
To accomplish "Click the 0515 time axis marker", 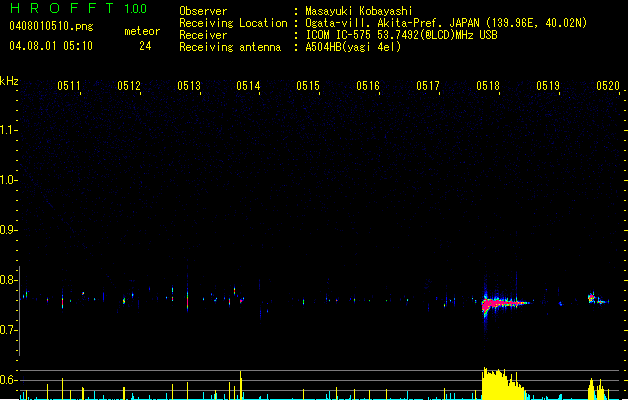I will point(308,86).
